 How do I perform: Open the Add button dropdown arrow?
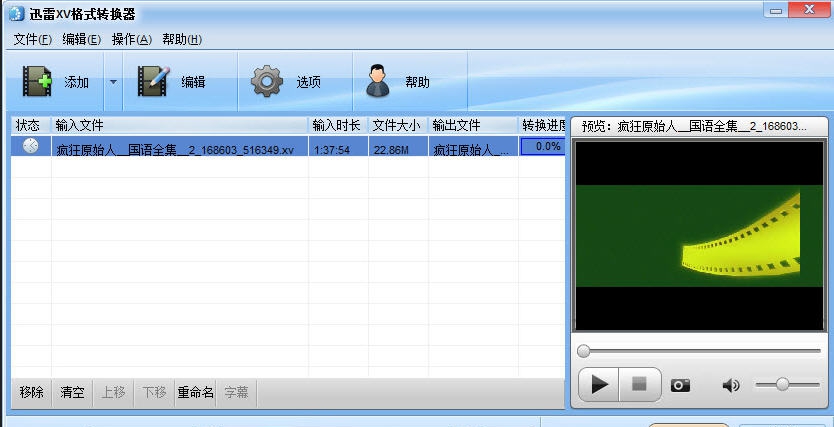pos(113,82)
